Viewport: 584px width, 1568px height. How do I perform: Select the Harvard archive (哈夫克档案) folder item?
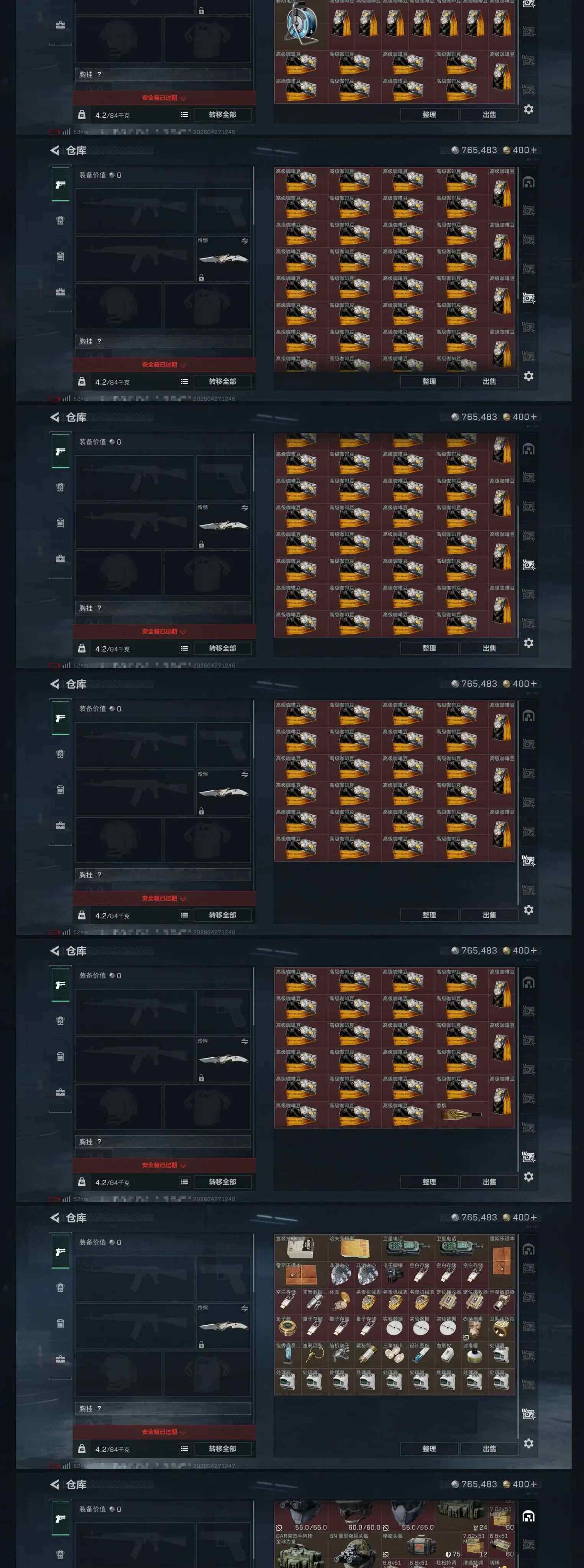tap(355, 1247)
